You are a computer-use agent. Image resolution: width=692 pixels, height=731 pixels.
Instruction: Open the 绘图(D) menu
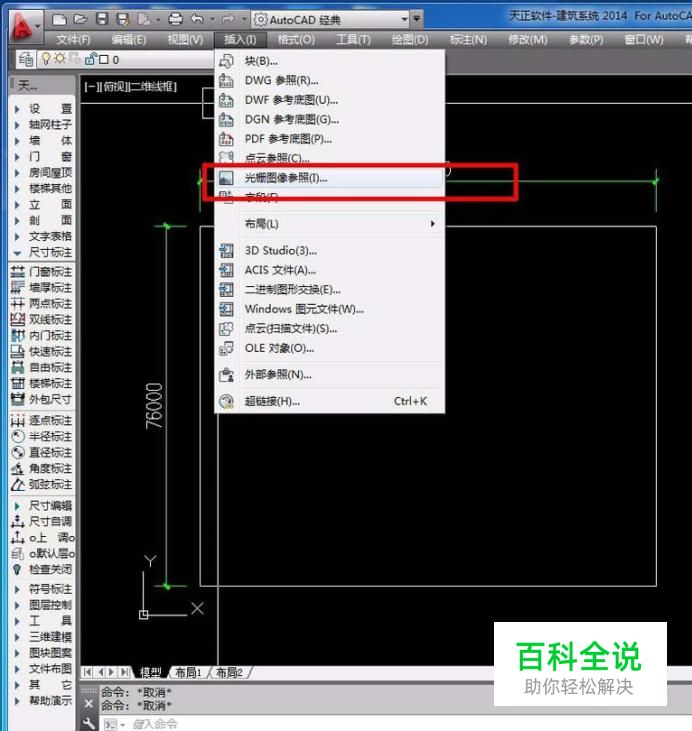[x=410, y=40]
